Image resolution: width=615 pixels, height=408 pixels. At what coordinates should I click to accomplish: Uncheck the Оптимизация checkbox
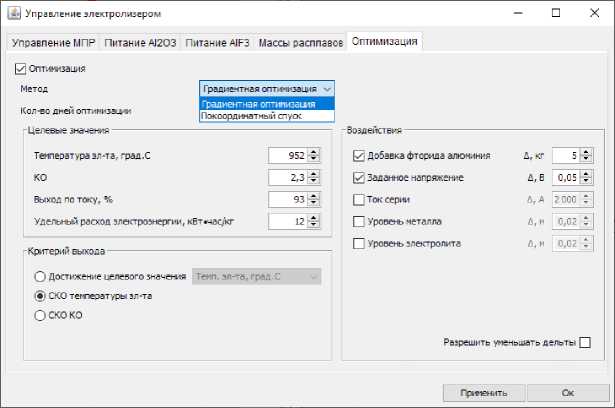tap(20, 69)
